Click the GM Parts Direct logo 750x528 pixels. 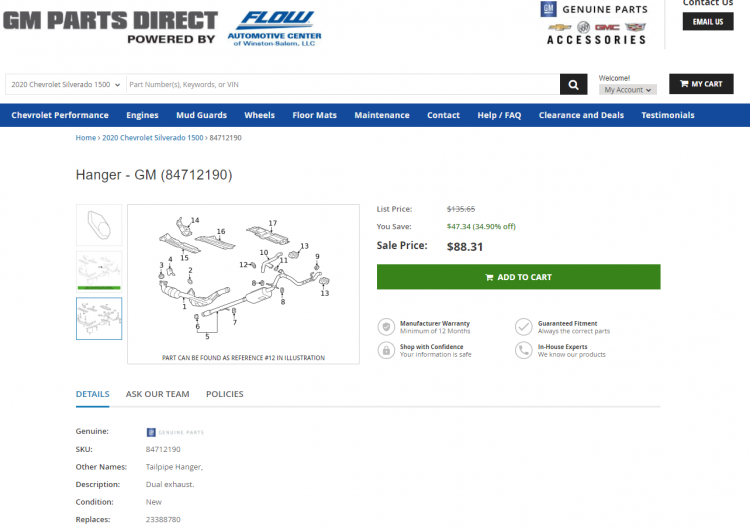(110, 27)
